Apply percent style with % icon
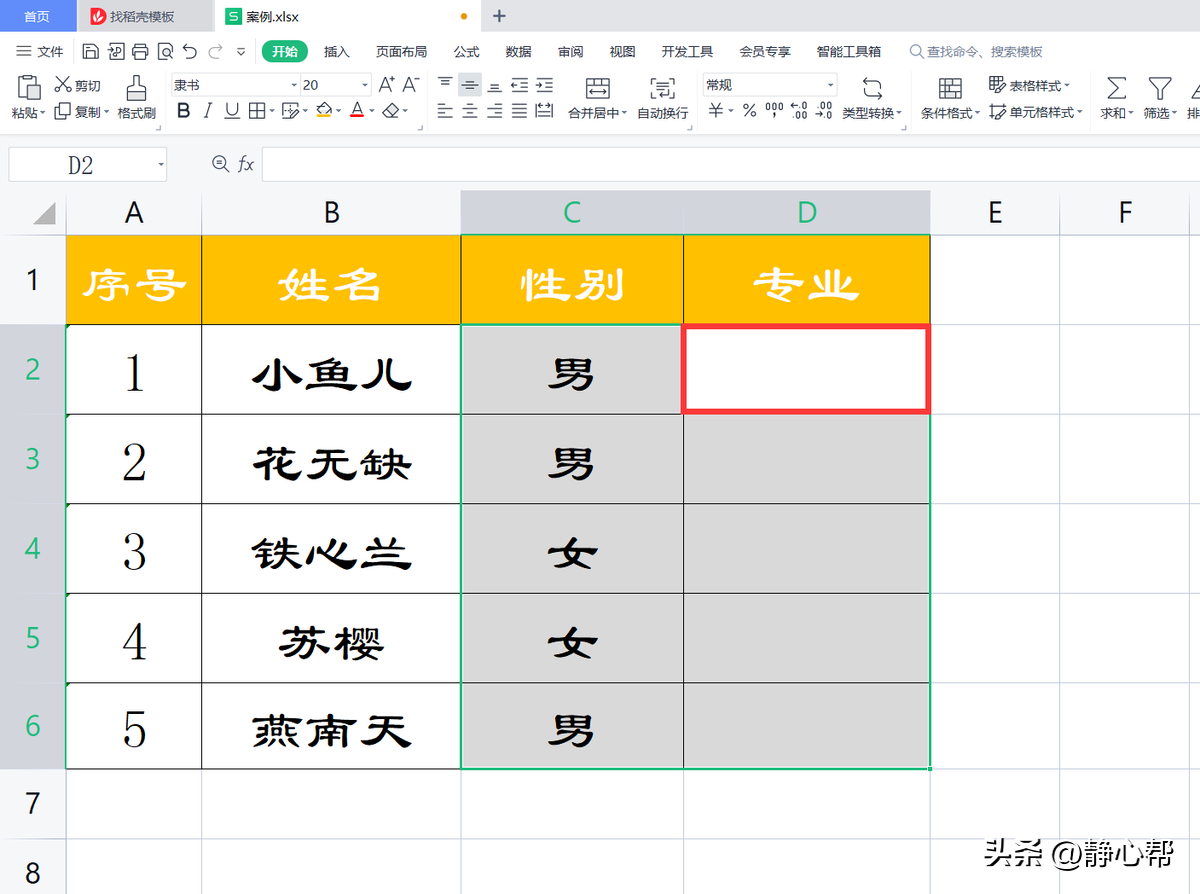1200x894 pixels. [x=749, y=111]
